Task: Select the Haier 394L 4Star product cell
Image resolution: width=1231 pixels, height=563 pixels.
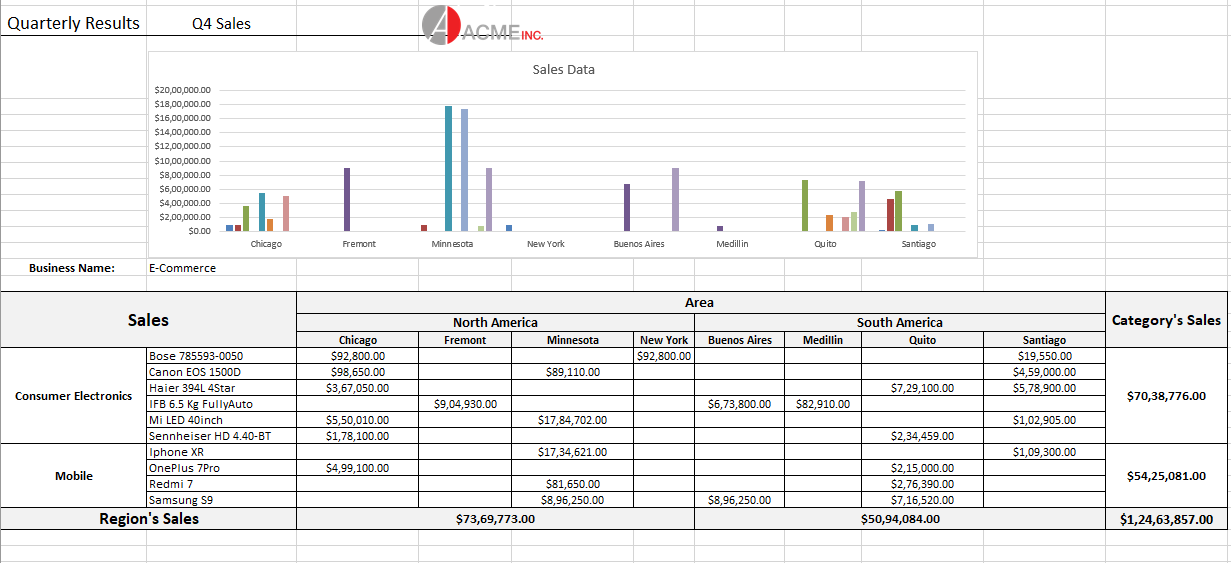Action: [x=222, y=388]
